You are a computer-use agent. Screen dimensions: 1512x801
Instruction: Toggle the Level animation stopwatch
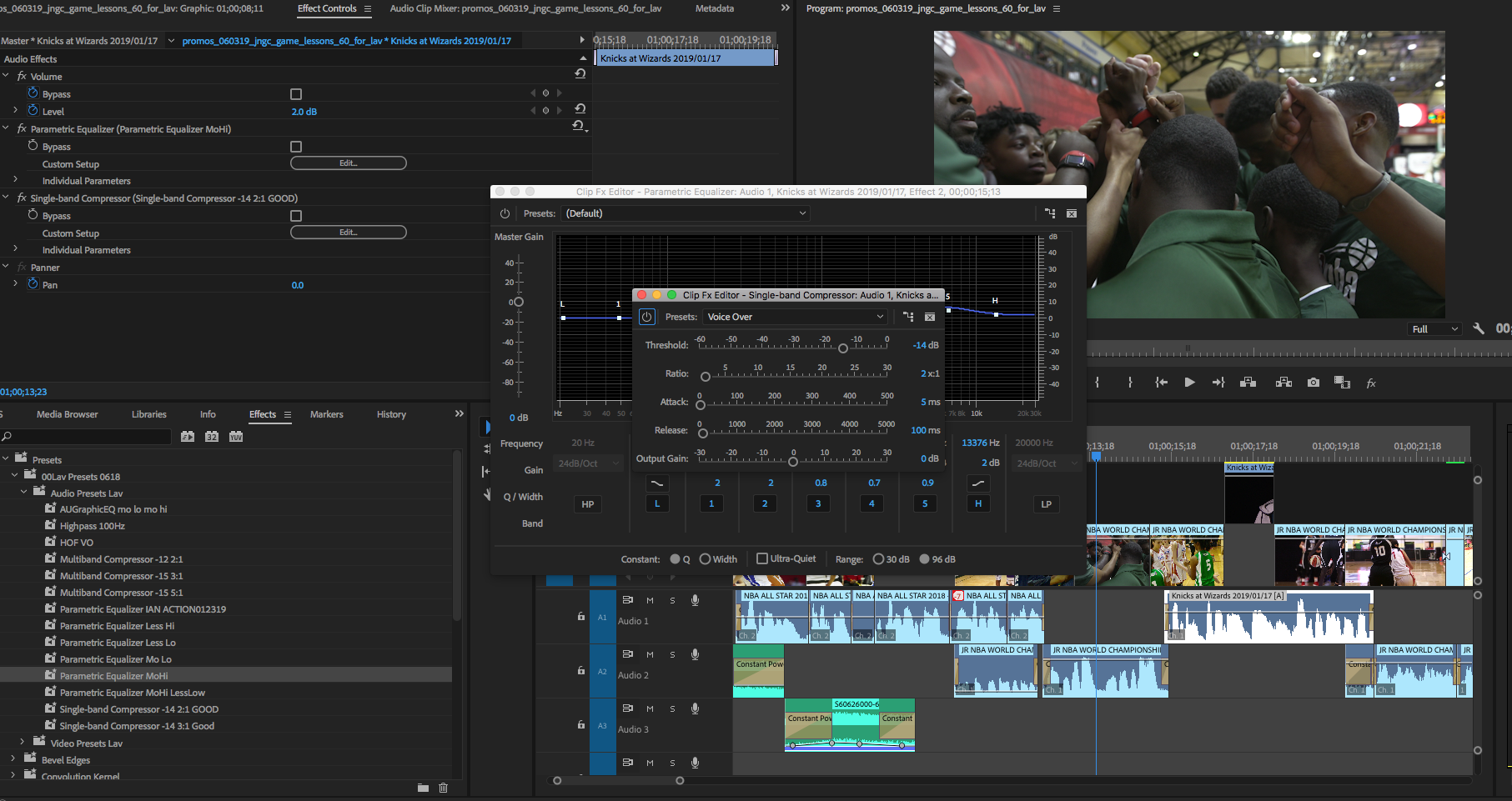click(33, 110)
